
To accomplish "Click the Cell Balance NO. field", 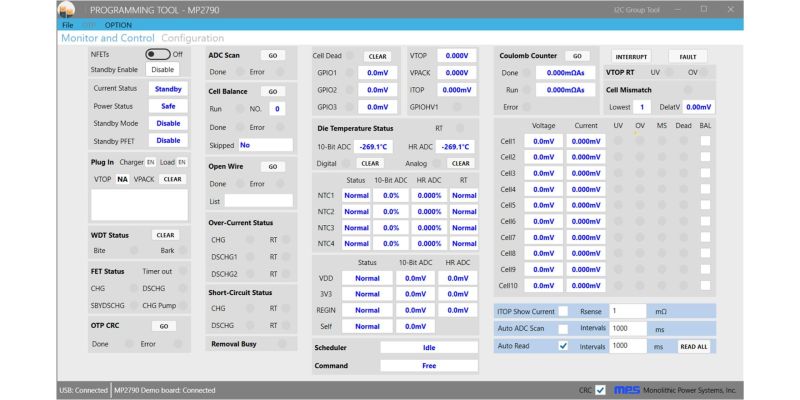I will (278, 109).
